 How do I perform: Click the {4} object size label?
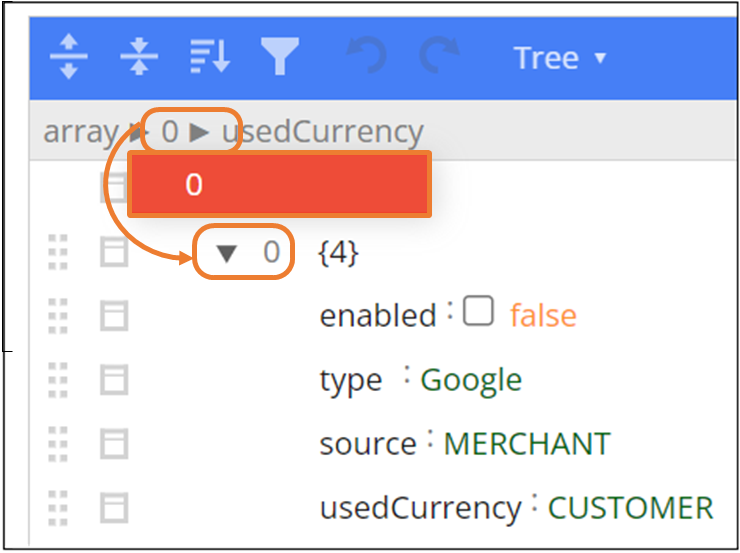click(x=338, y=253)
